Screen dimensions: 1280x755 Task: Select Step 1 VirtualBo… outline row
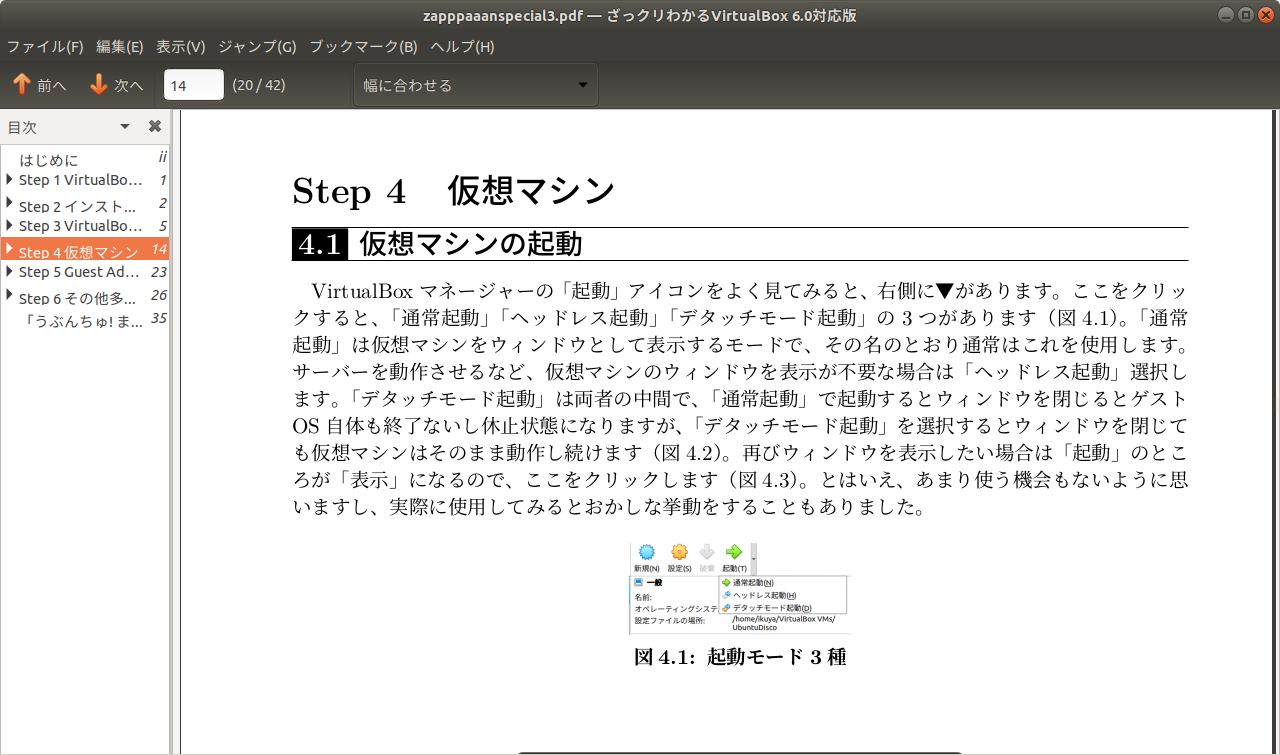pos(85,180)
